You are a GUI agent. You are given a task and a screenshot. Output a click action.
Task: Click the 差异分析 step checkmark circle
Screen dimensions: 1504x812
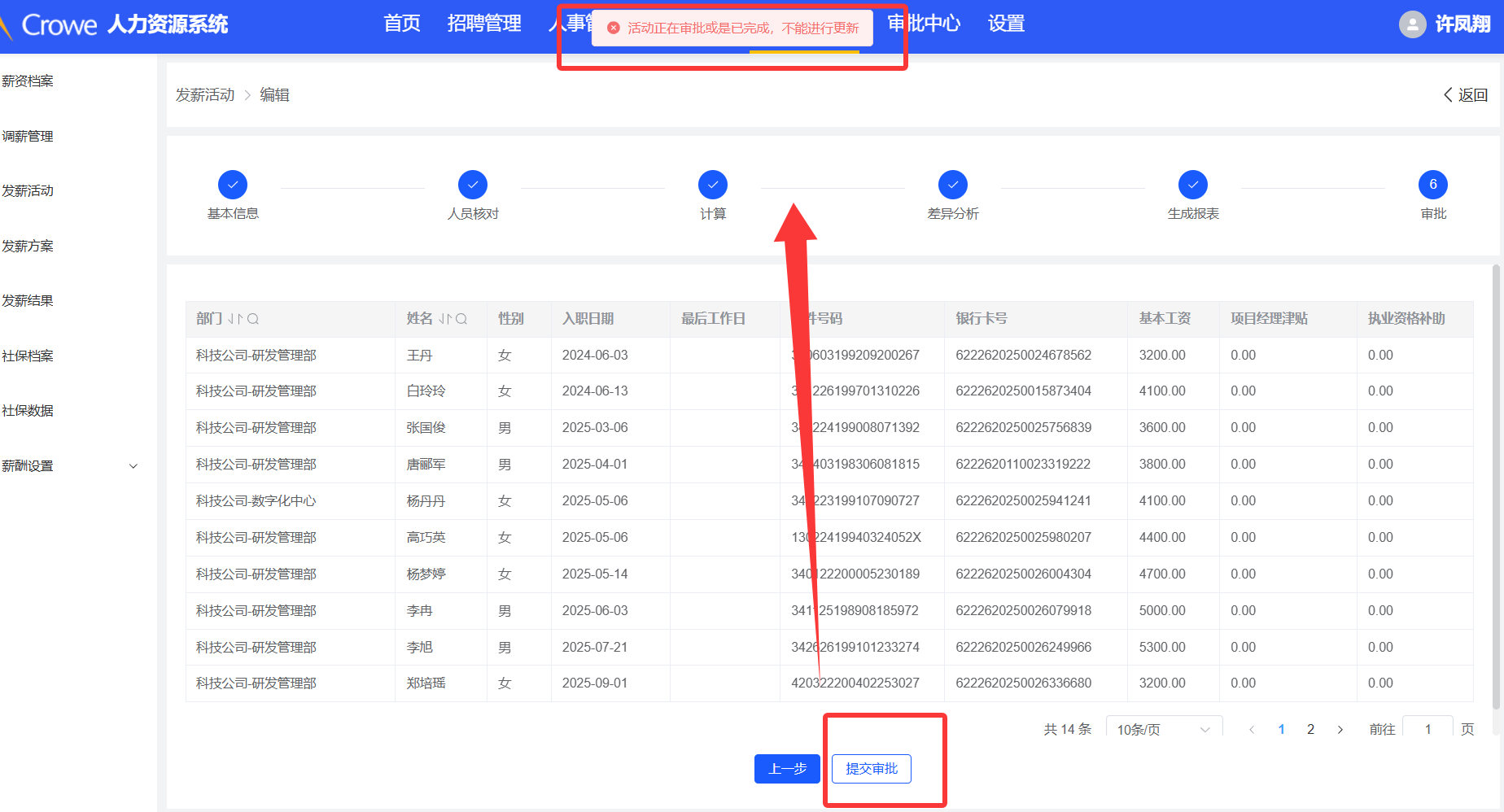click(953, 185)
